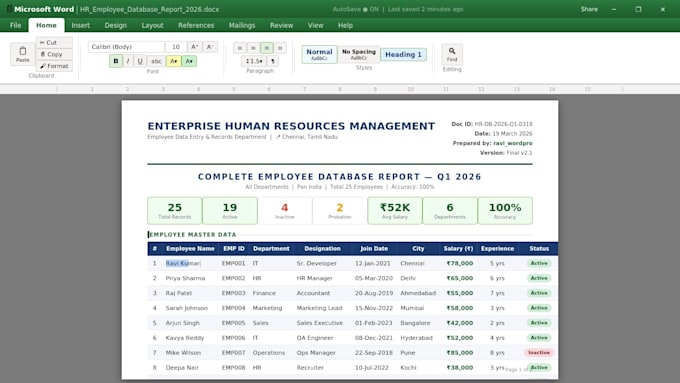Click the Status column header
The width and height of the screenshot is (680, 383).
coord(539,249)
